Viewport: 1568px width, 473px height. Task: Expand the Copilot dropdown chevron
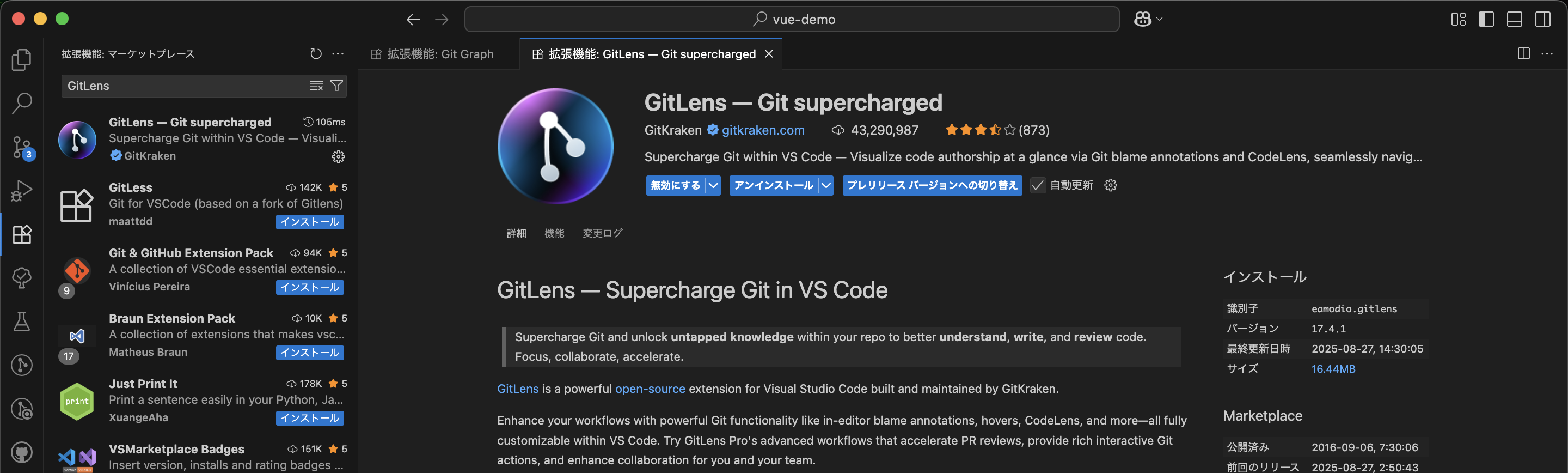coord(1160,20)
